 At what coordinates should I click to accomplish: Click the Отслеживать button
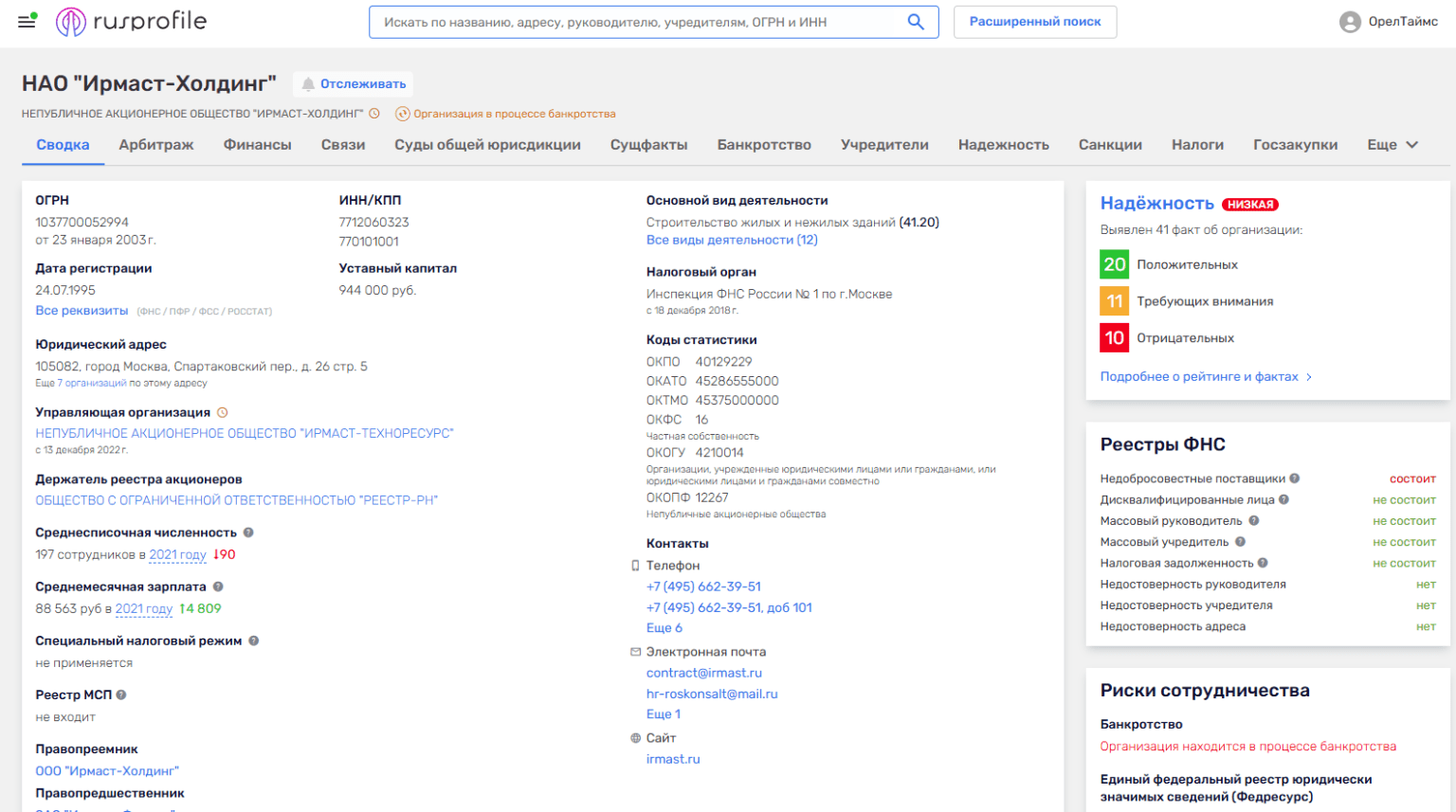353,84
